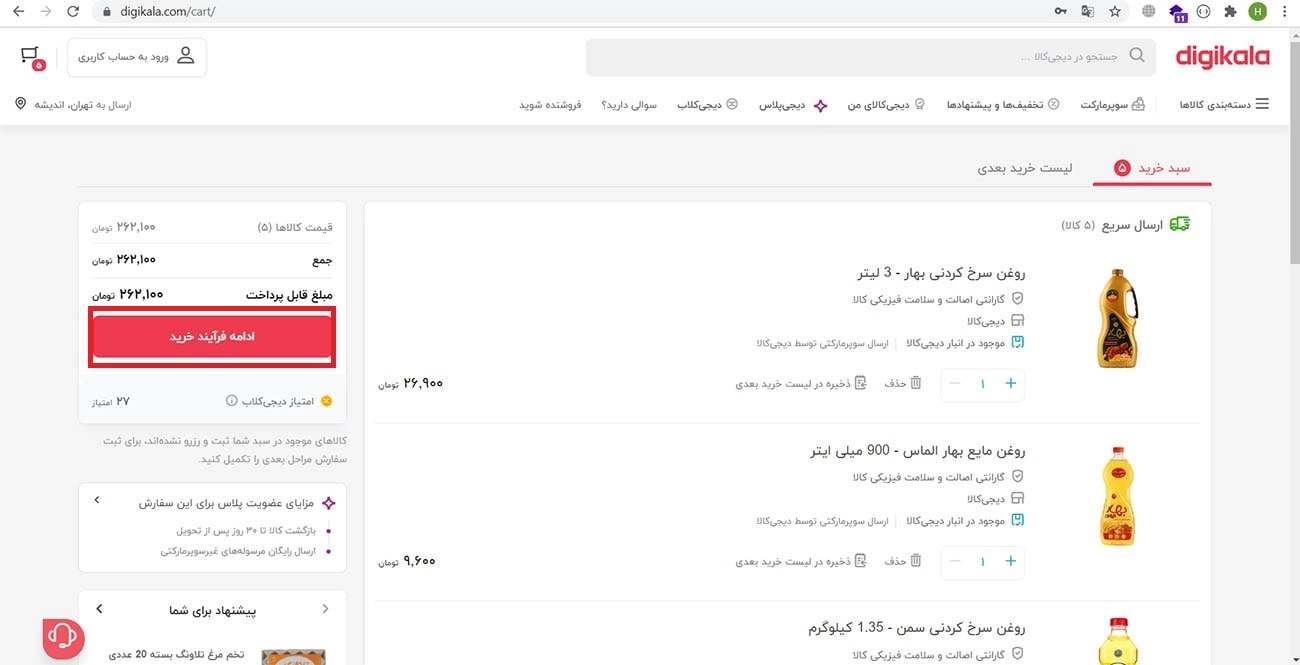
Task: Click the ارسال سریع shipping icon
Action: coord(1178,223)
